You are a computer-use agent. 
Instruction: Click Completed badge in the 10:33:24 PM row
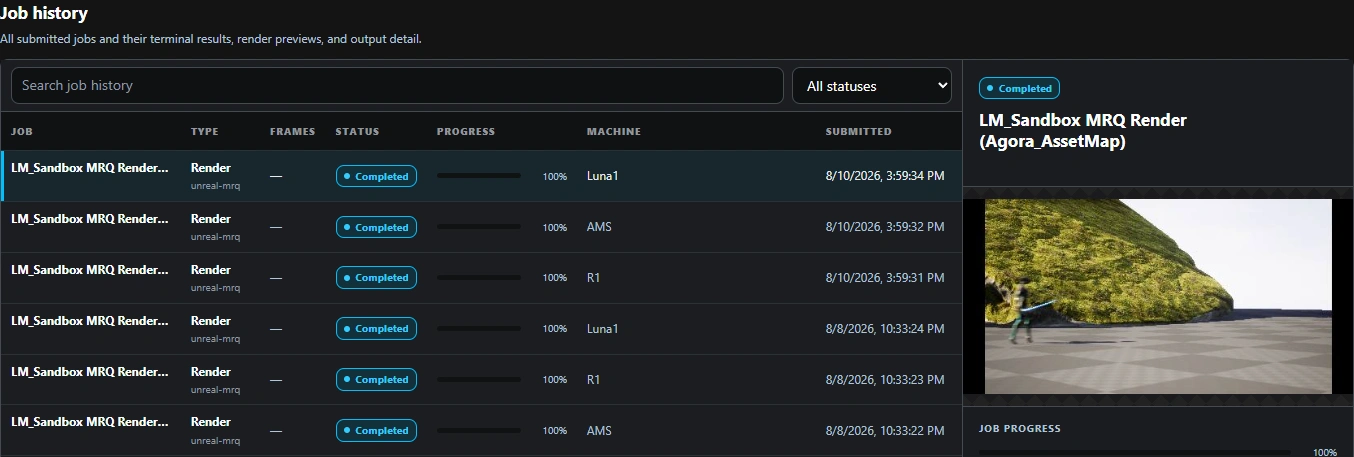pos(376,328)
